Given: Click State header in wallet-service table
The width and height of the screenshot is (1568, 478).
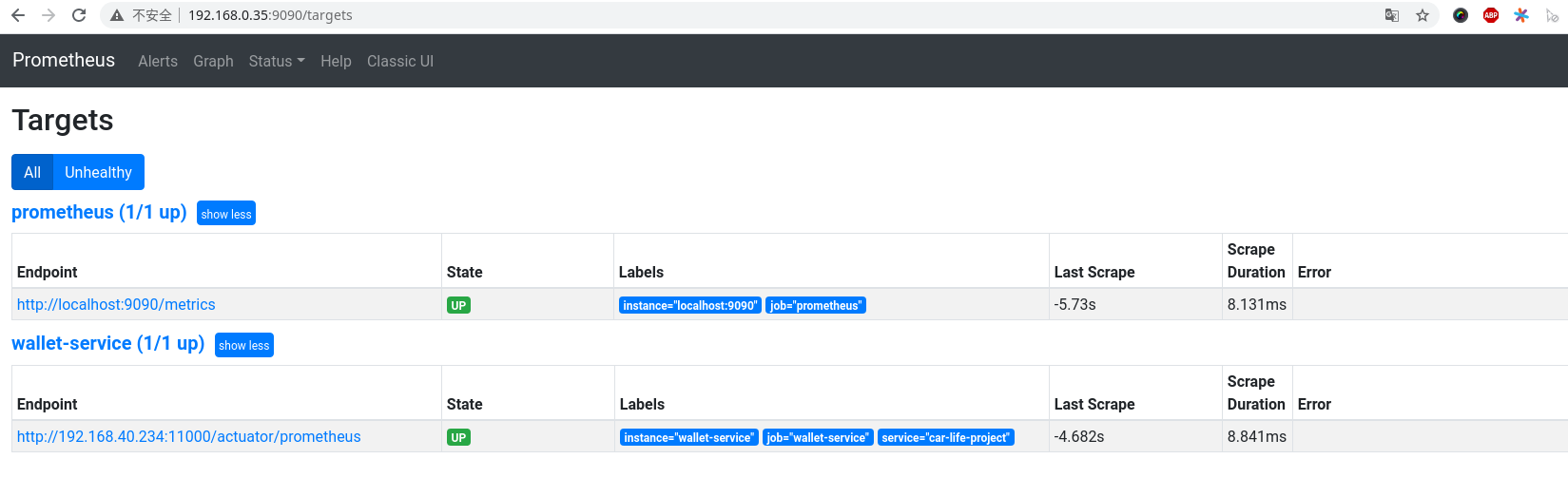Looking at the screenshot, I should point(465,404).
